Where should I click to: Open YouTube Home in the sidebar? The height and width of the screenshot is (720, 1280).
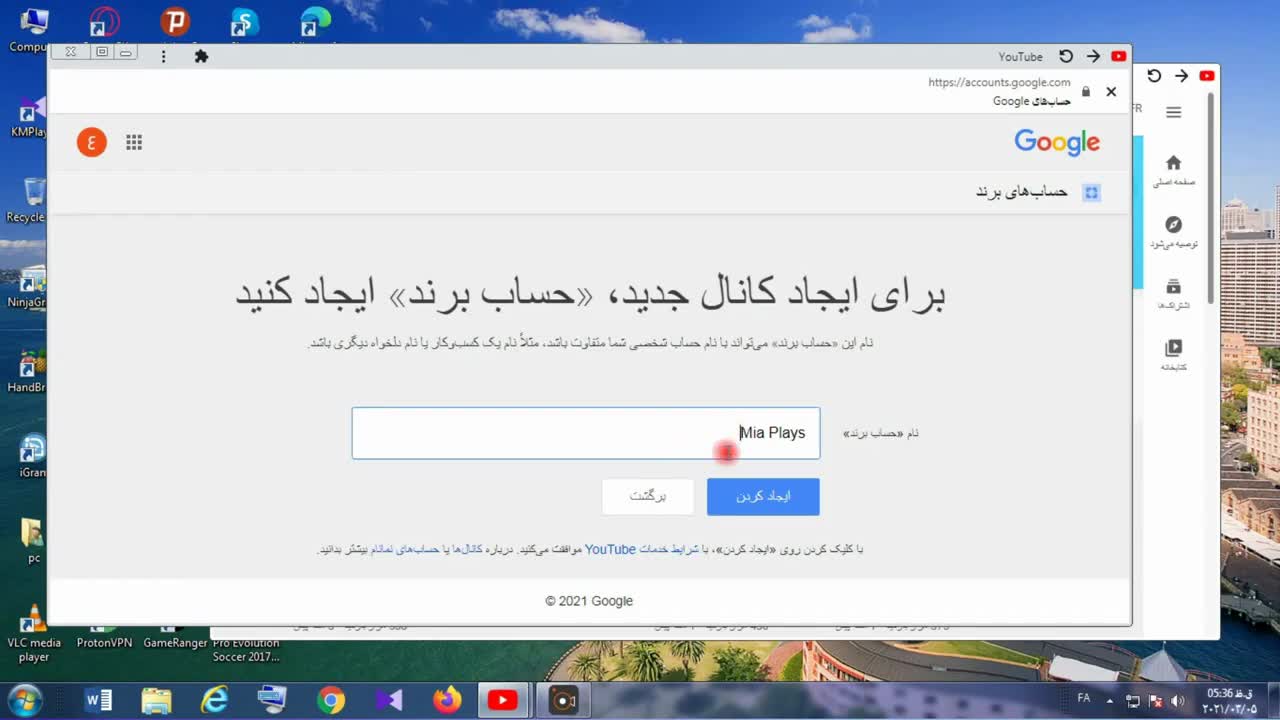click(x=1173, y=169)
